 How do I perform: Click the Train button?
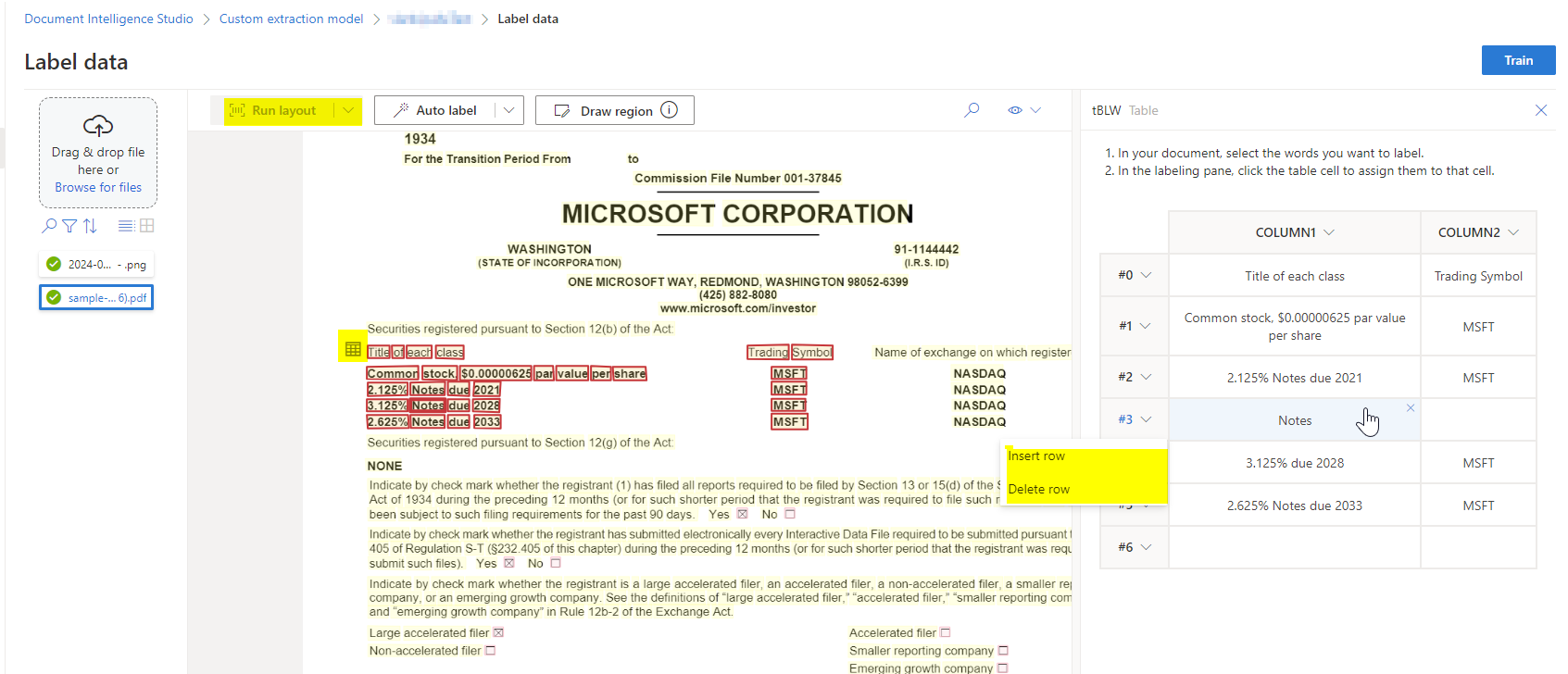tap(1518, 60)
